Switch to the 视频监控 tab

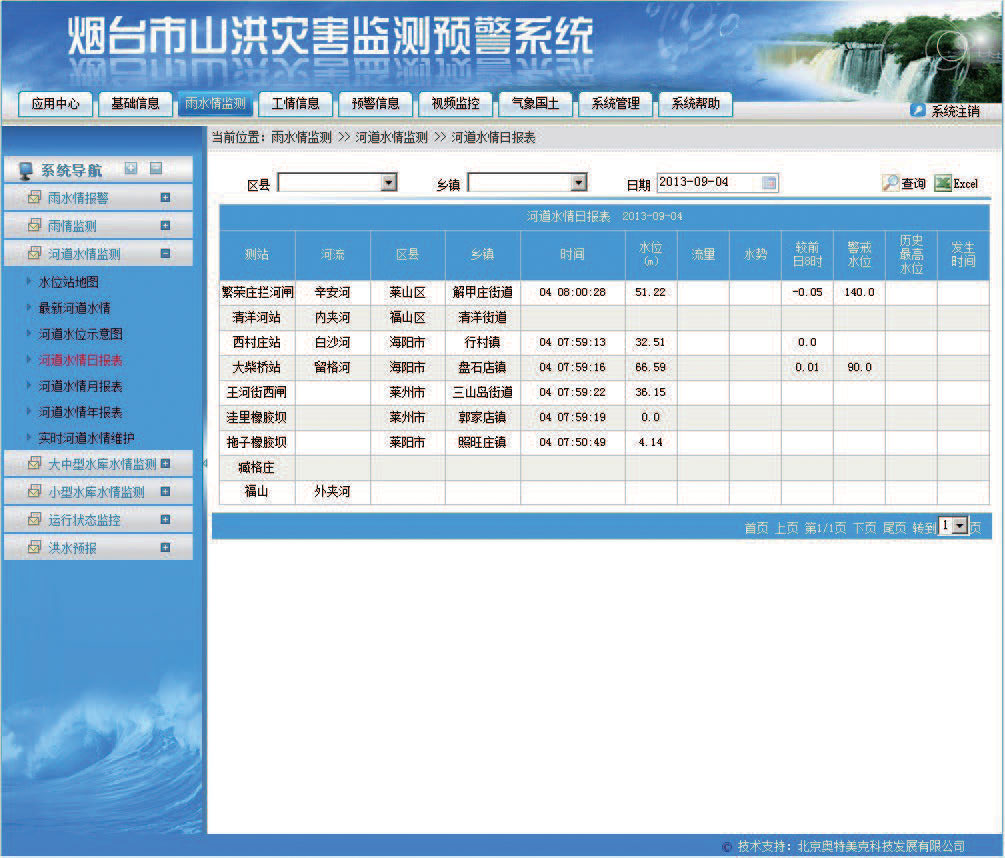point(454,104)
